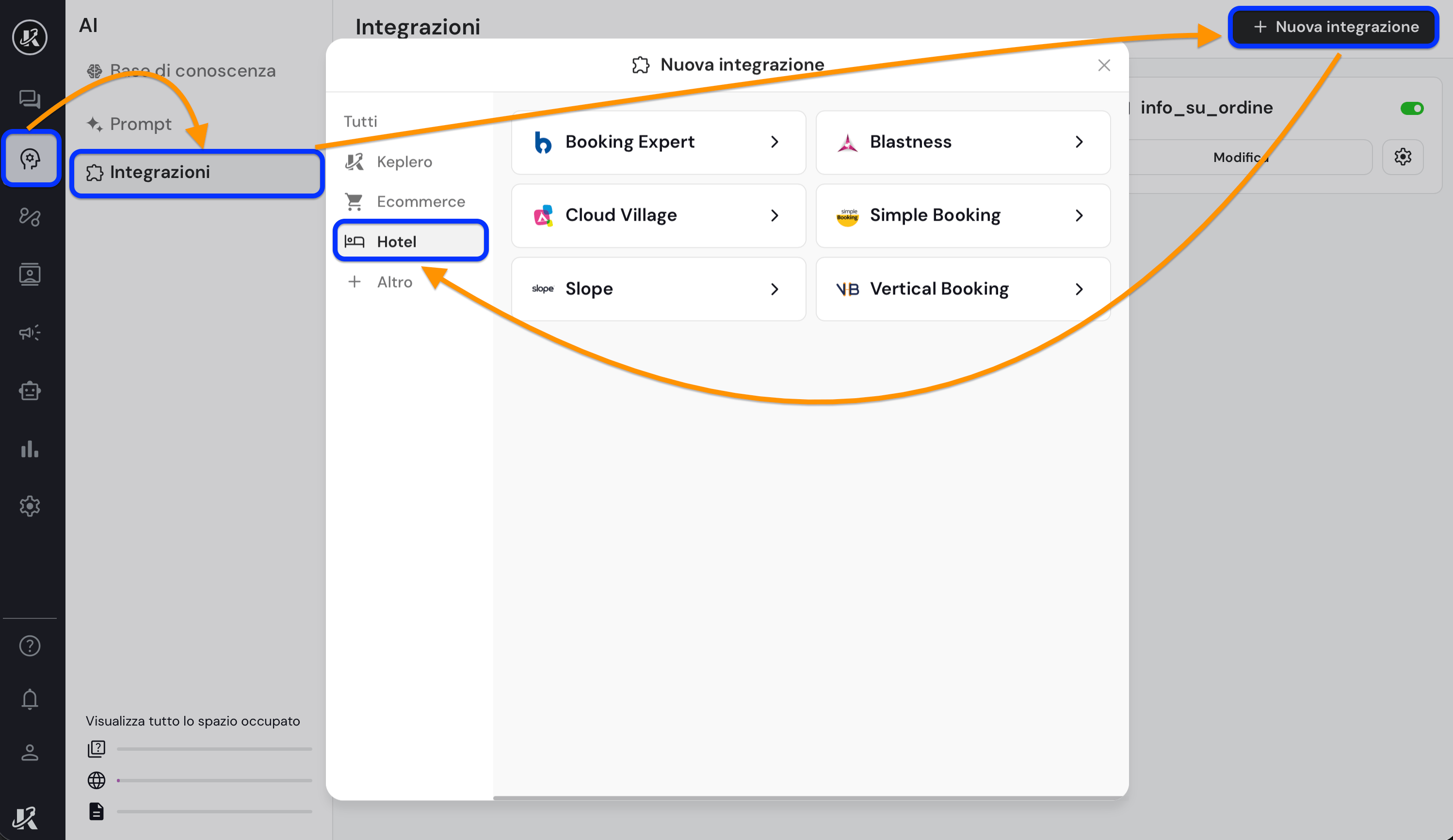Click the Nuova integrazione button

[x=1334, y=27]
